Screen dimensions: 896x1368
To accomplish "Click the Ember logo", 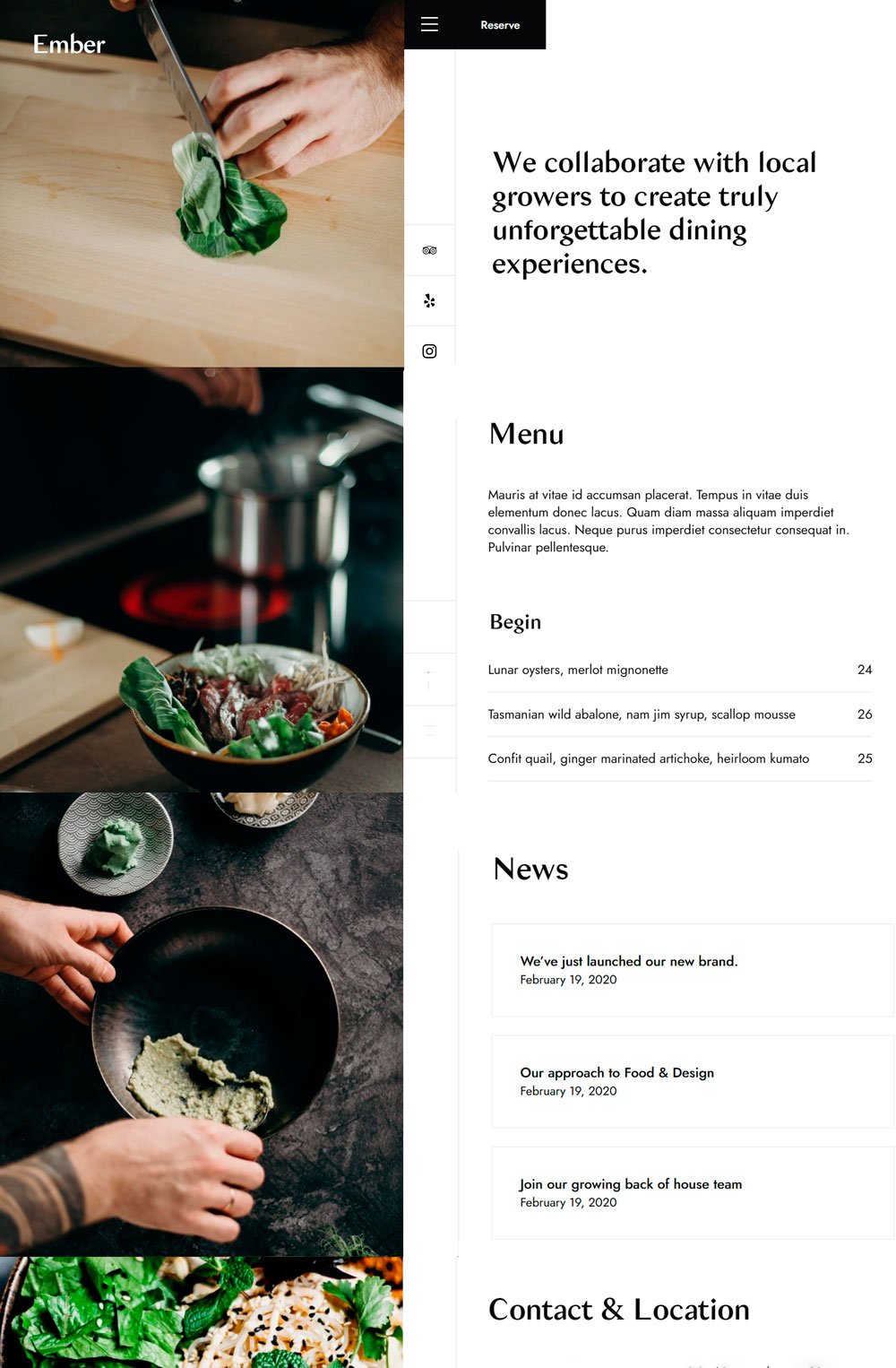I will (x=69, y=44).
